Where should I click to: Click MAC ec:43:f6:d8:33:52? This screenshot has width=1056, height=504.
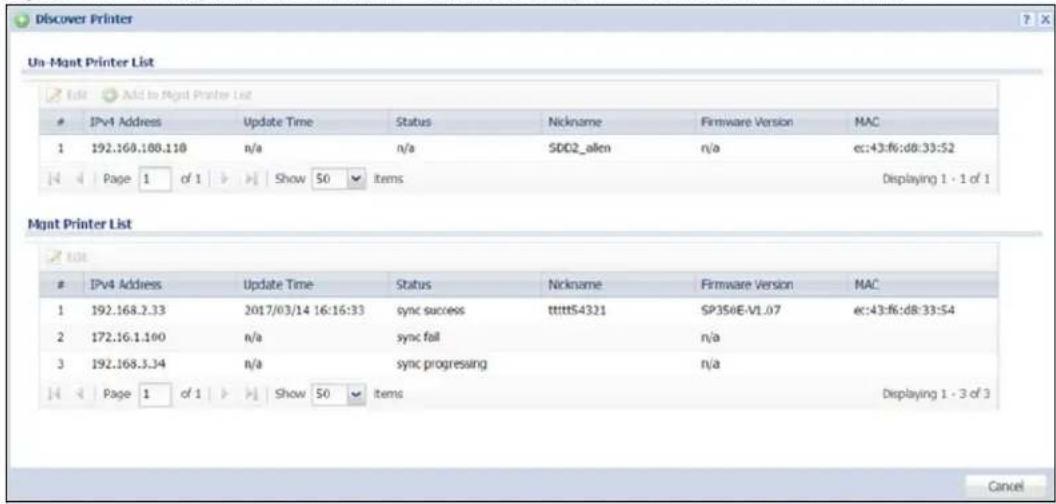(904, 150)
